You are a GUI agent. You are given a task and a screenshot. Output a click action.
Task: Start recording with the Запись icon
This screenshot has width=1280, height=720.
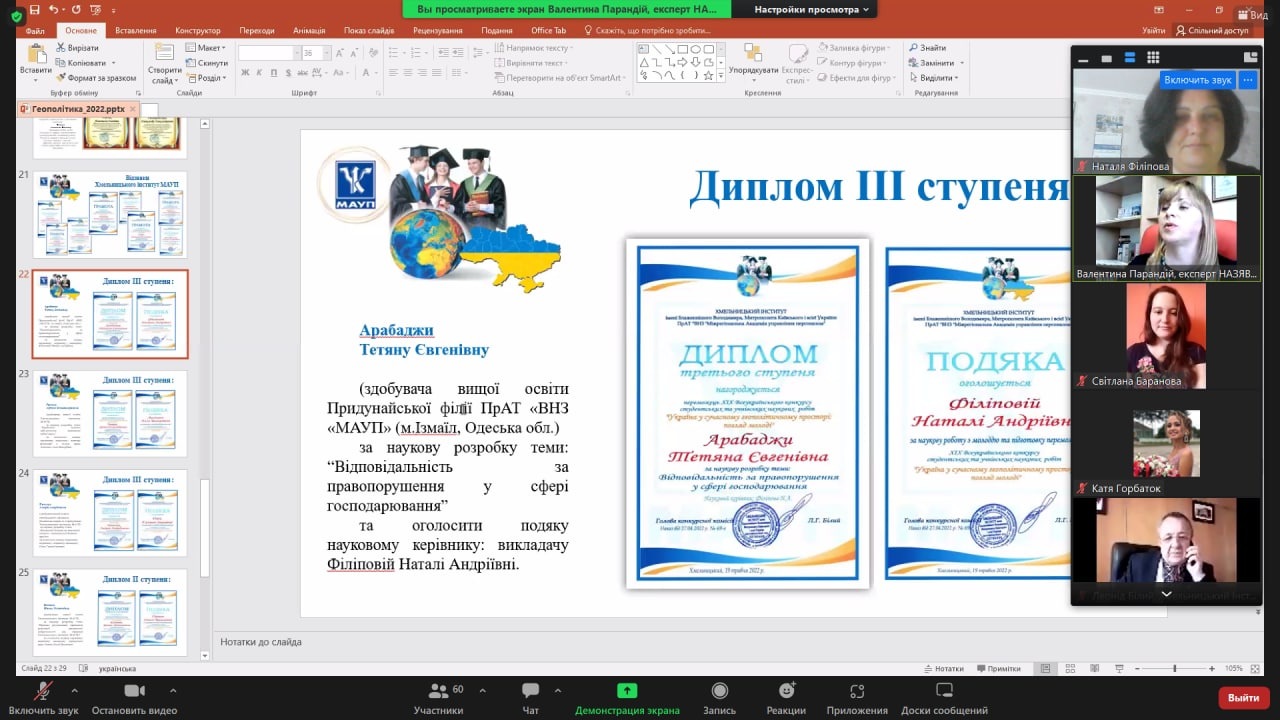pyautogui.click(x=719, y=691)
